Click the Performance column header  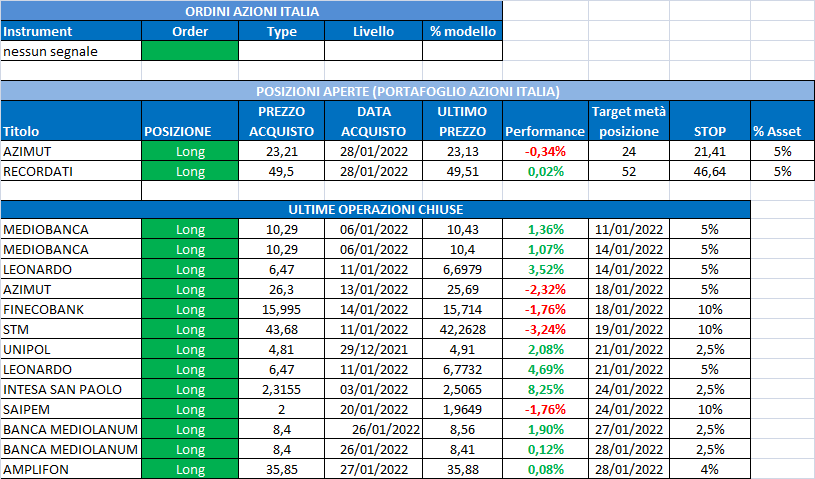pyautogui.click(x=545, y=121)
